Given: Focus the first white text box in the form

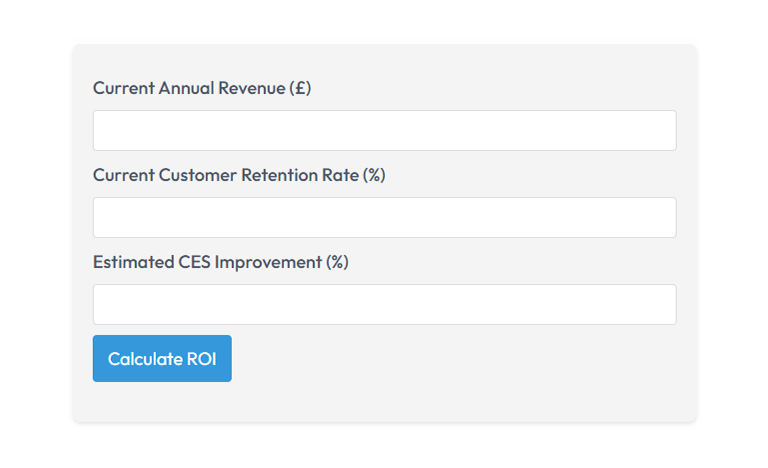Looking at the screenshot, I should [384, 130].
